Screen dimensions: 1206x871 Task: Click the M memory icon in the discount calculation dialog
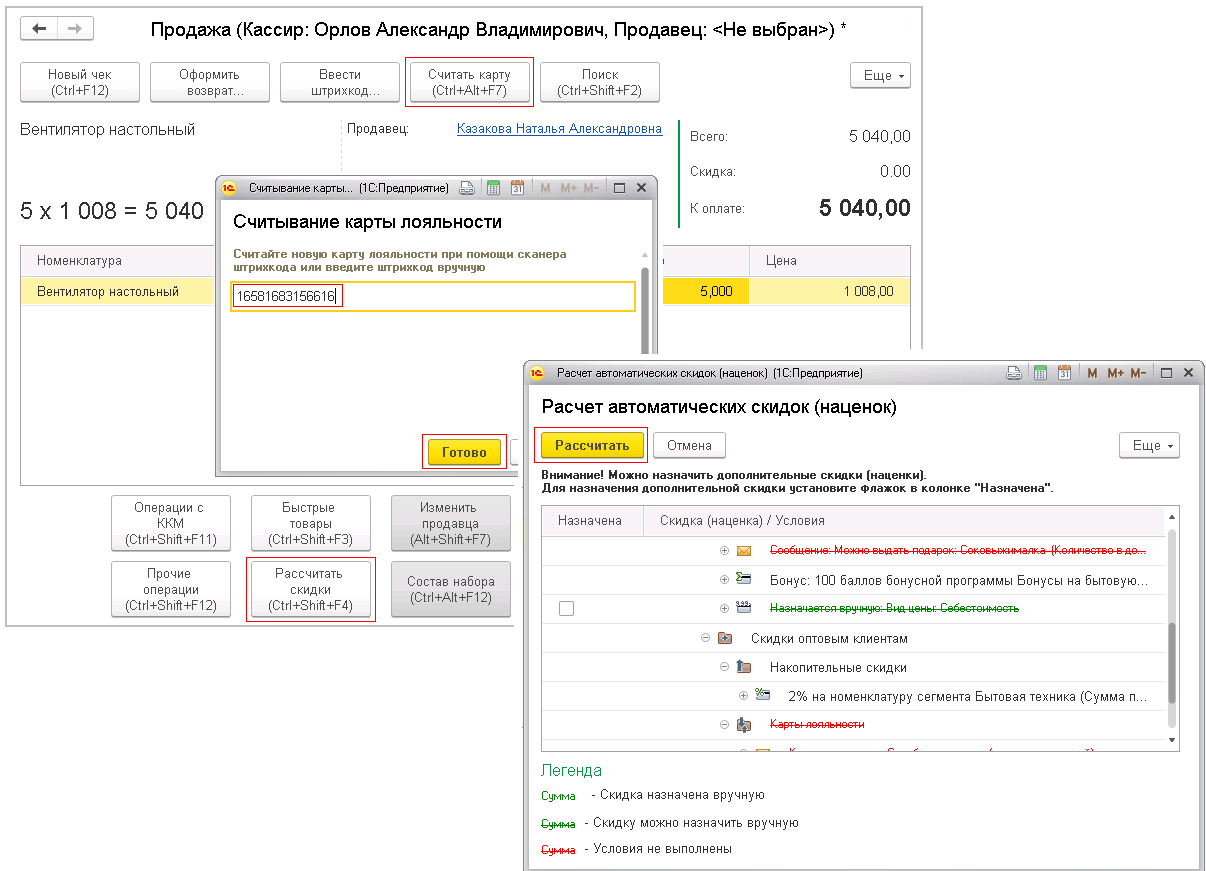pos(1092,373)
